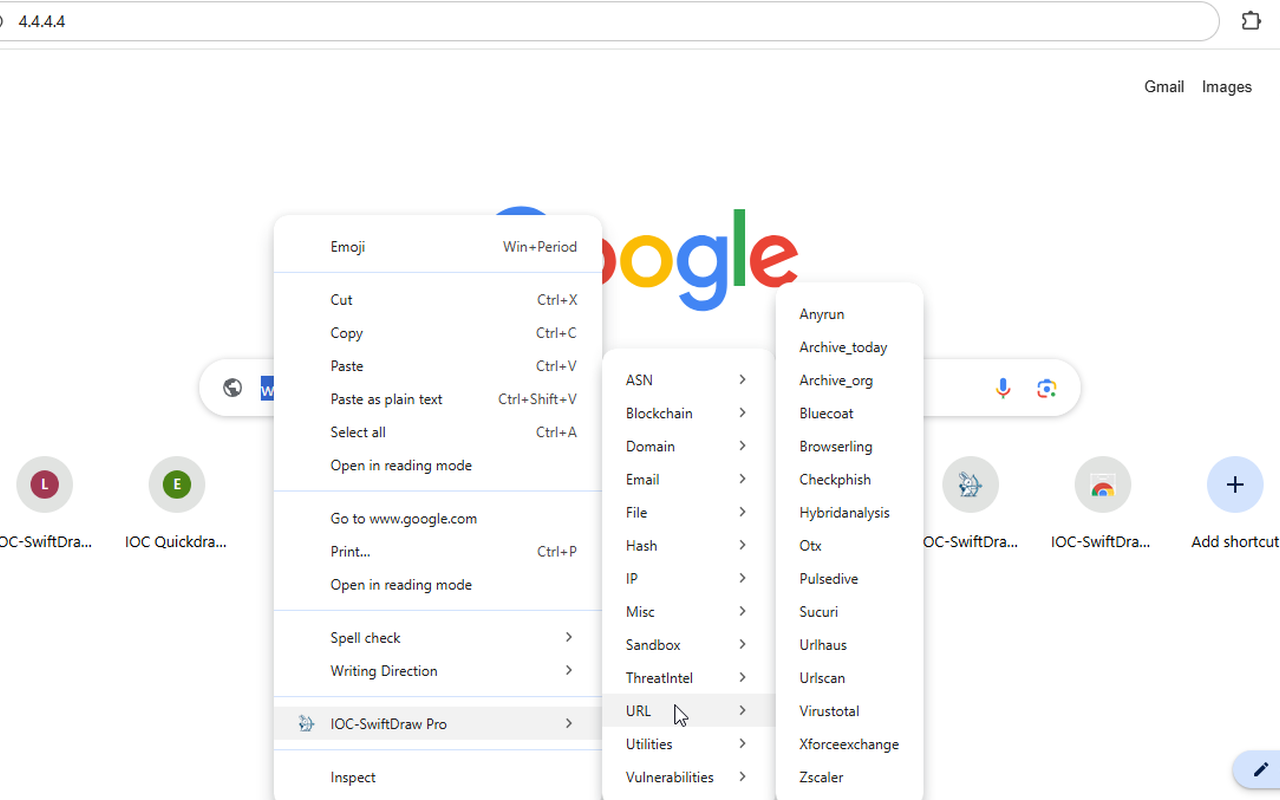This screenshot has width=1280, height=800.
Task: Choose Select all in context menu
Action: point(438,432)
